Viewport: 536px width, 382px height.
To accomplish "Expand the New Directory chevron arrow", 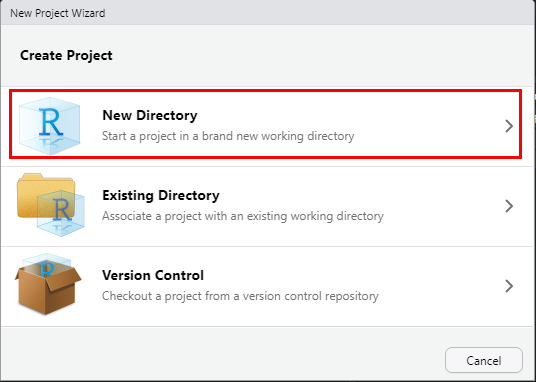I will coord(509,126).
